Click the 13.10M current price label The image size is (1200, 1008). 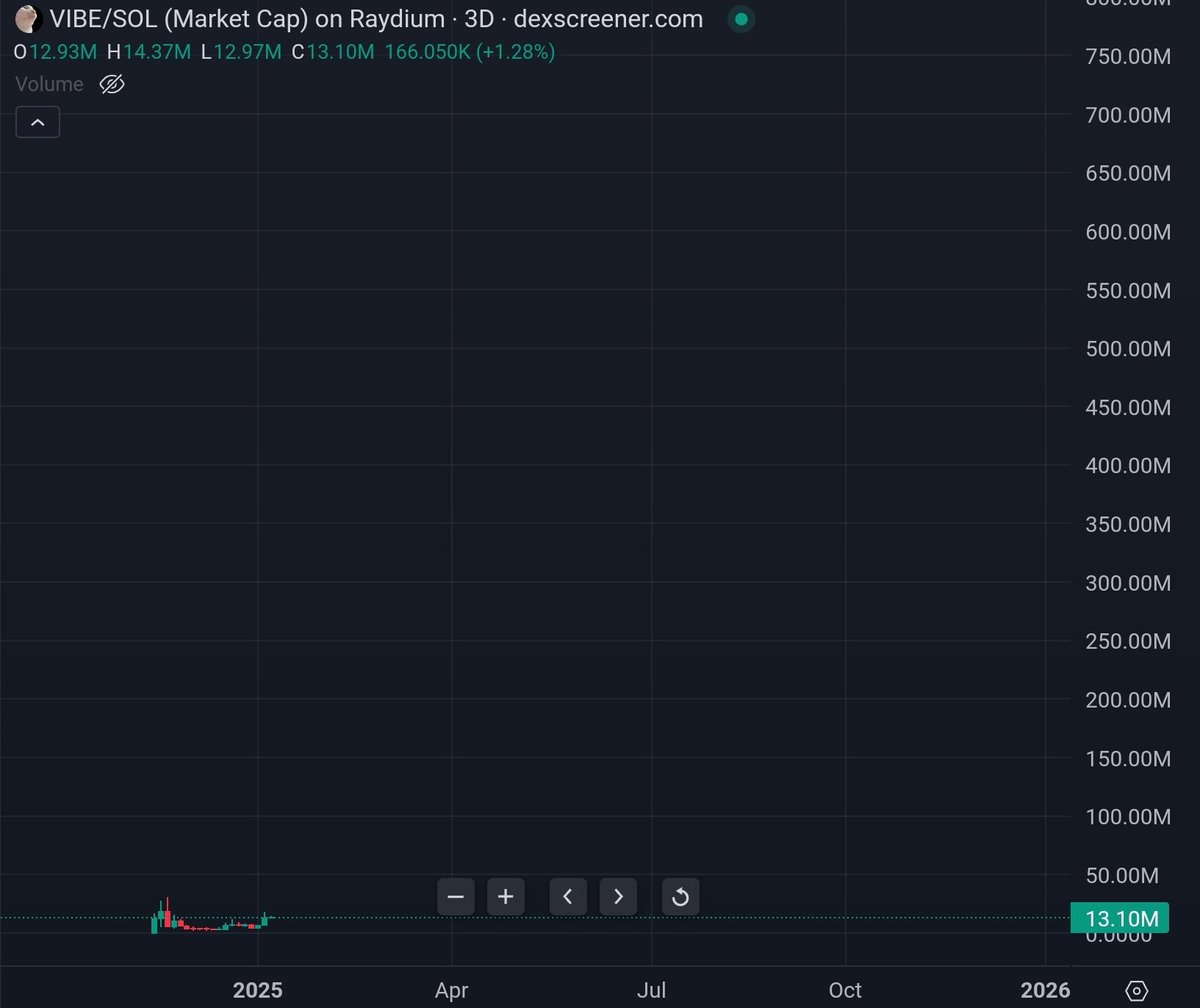[1120, 919]
